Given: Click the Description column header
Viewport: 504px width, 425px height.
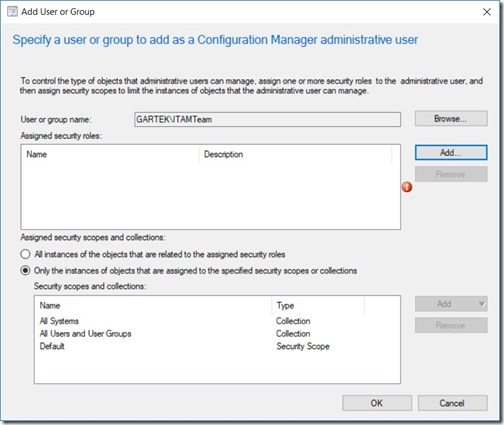Looking at the screenshot, I should (x=295, y=154).
